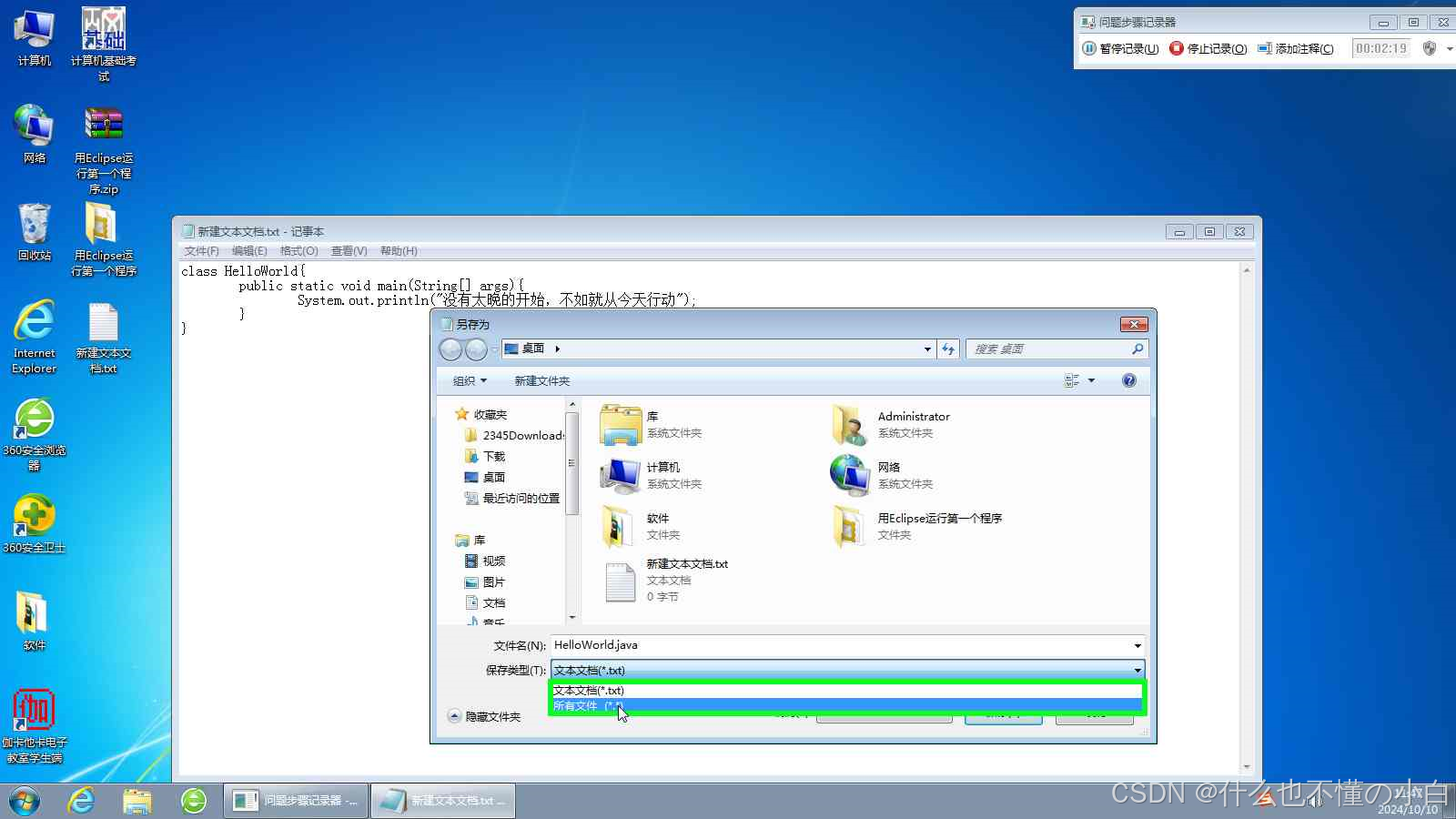Open the 计算机 desktop icon
1456x819 pixels.
tap(35, 37)
